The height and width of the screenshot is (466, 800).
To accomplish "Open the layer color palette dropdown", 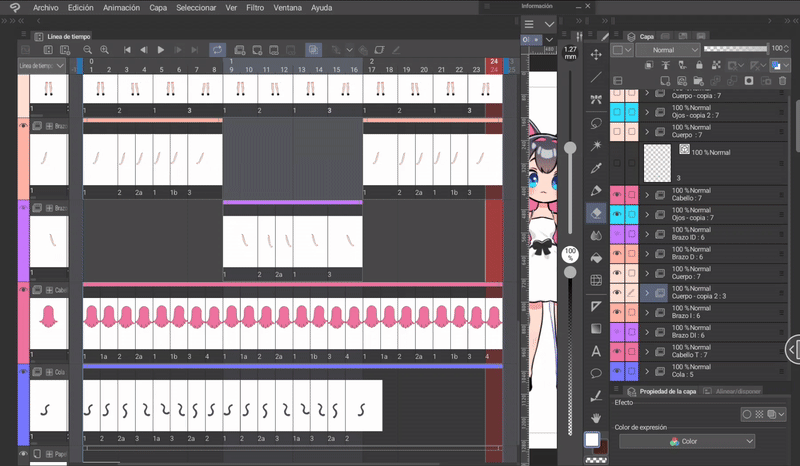I will tap(622, 50).
